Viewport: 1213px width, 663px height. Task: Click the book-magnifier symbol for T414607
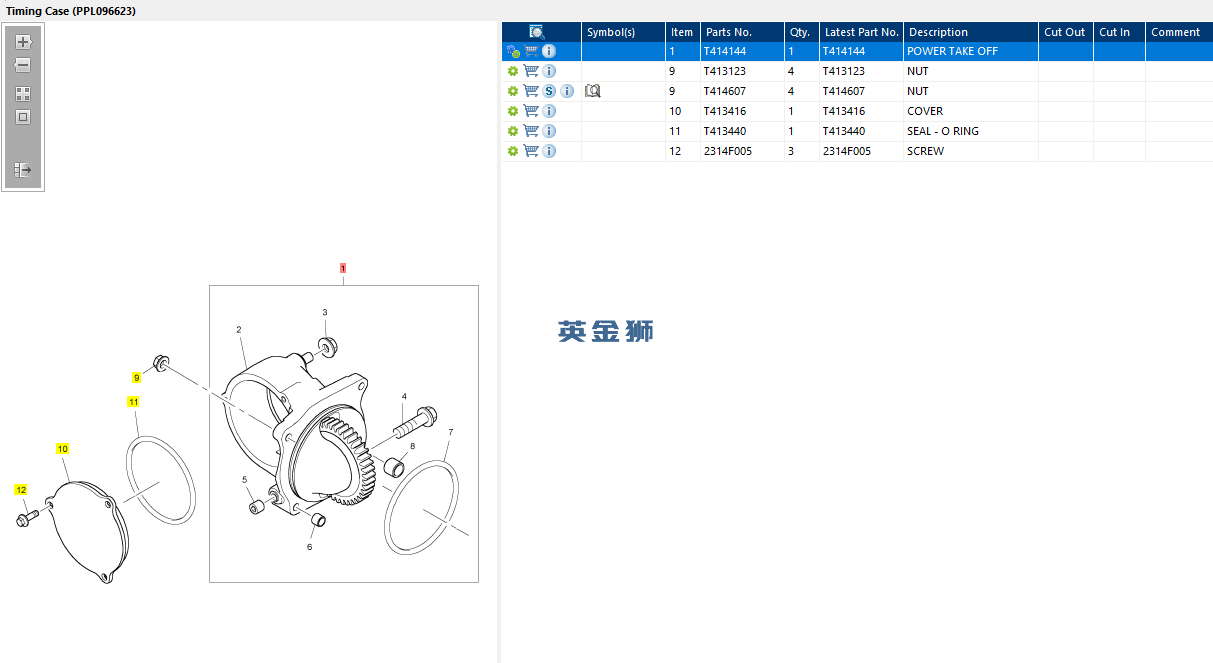pos(592,91)
